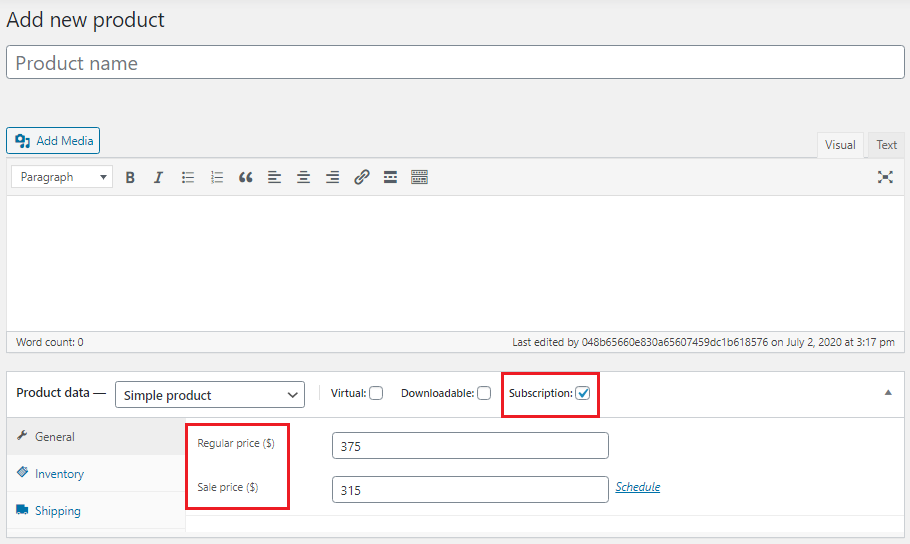Click the Add Media button
This screenshot has width=910, height=544.
pos(53,140)
